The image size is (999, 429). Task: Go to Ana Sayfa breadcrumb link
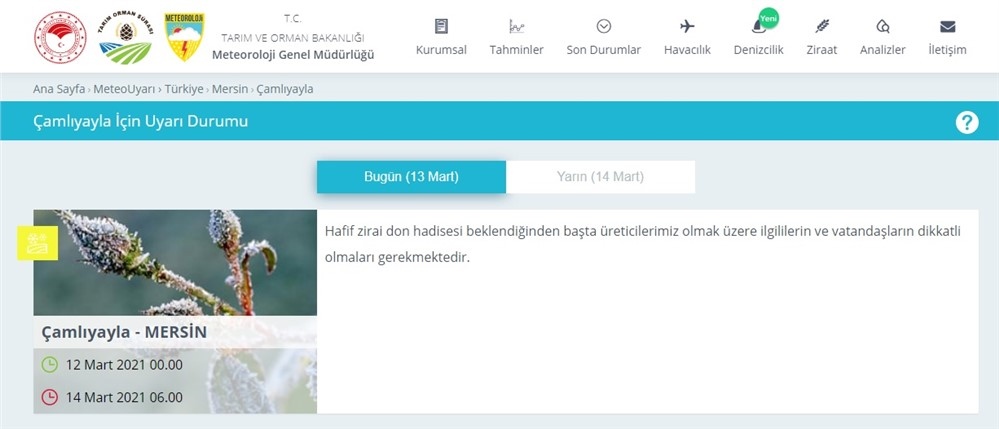point(59,89)
